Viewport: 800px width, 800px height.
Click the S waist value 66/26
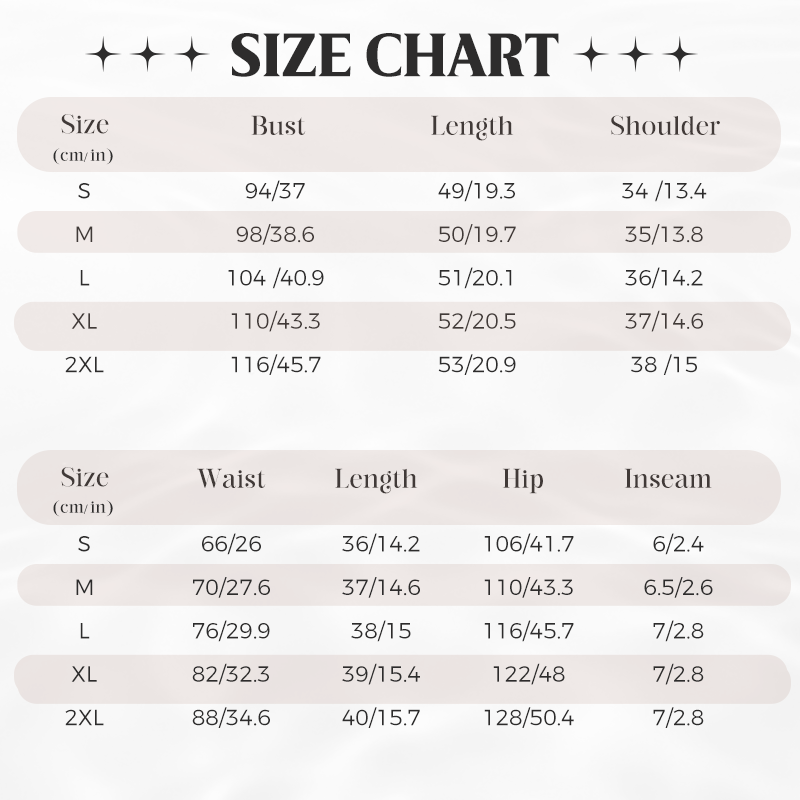pos(231,544)
